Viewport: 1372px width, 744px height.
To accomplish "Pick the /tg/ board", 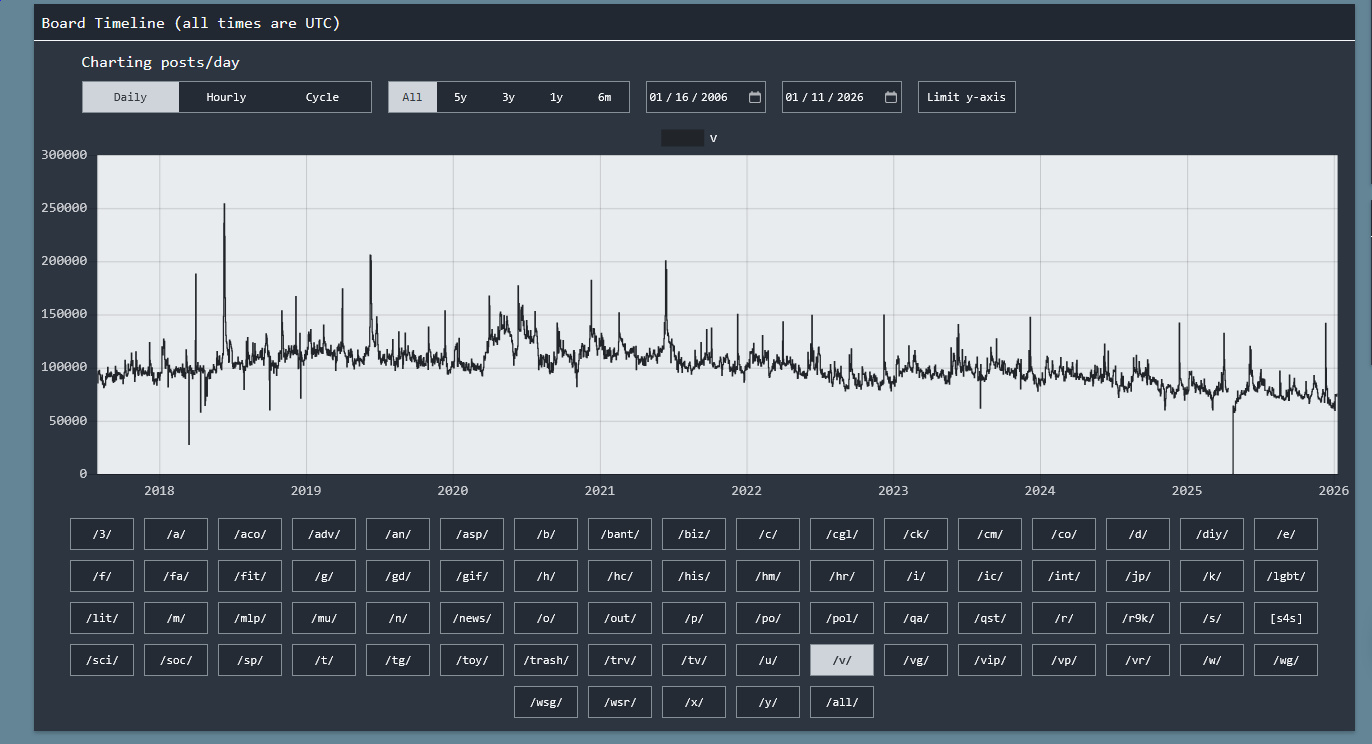I will pyautogui.click(x=398, y=660).
